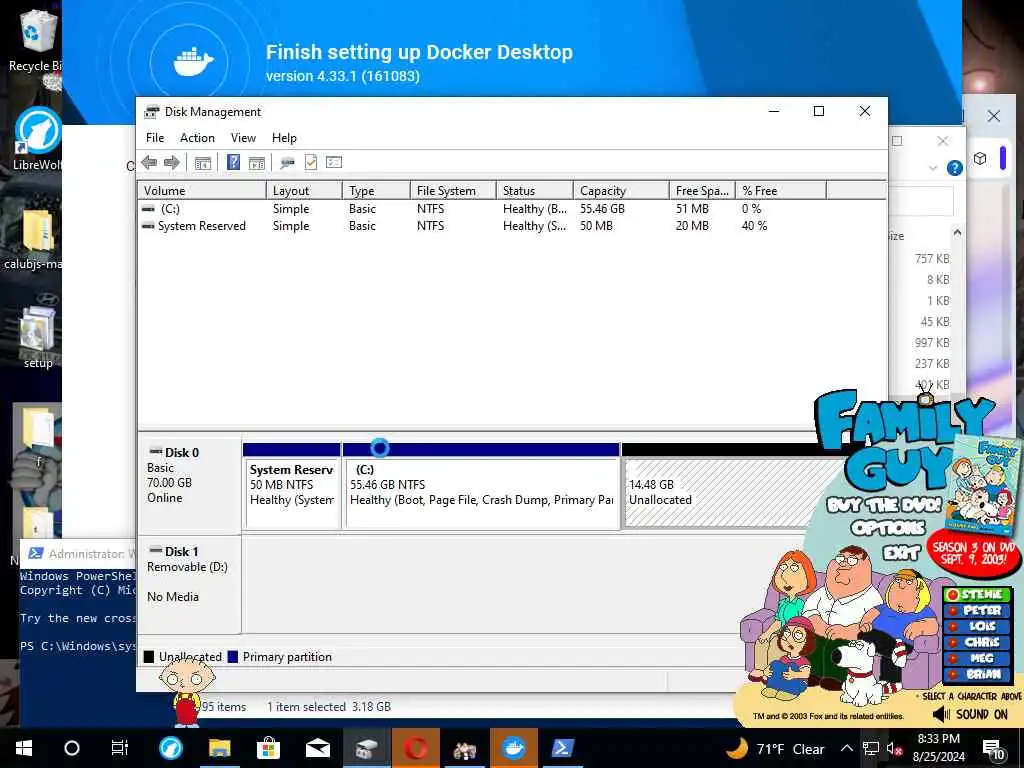Image resolution: width=1024 pixels, height=768 pixels.
Task: Expand the system tray hidden icons chevron
Action: point(846,748)
